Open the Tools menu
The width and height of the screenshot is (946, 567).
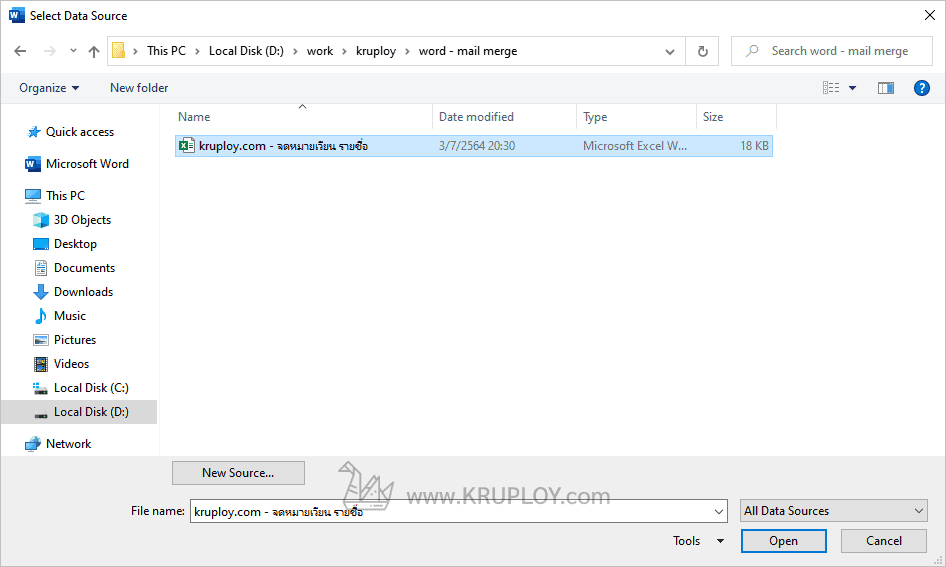point(698,541)
